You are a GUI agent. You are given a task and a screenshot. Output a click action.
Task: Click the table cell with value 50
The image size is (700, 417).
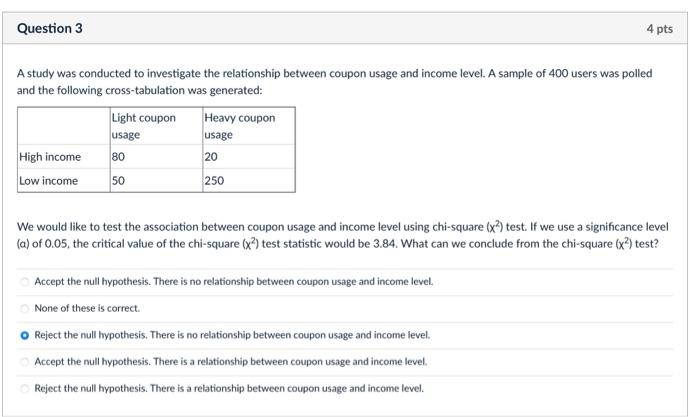pyautogui.click(x=156, y=180)
